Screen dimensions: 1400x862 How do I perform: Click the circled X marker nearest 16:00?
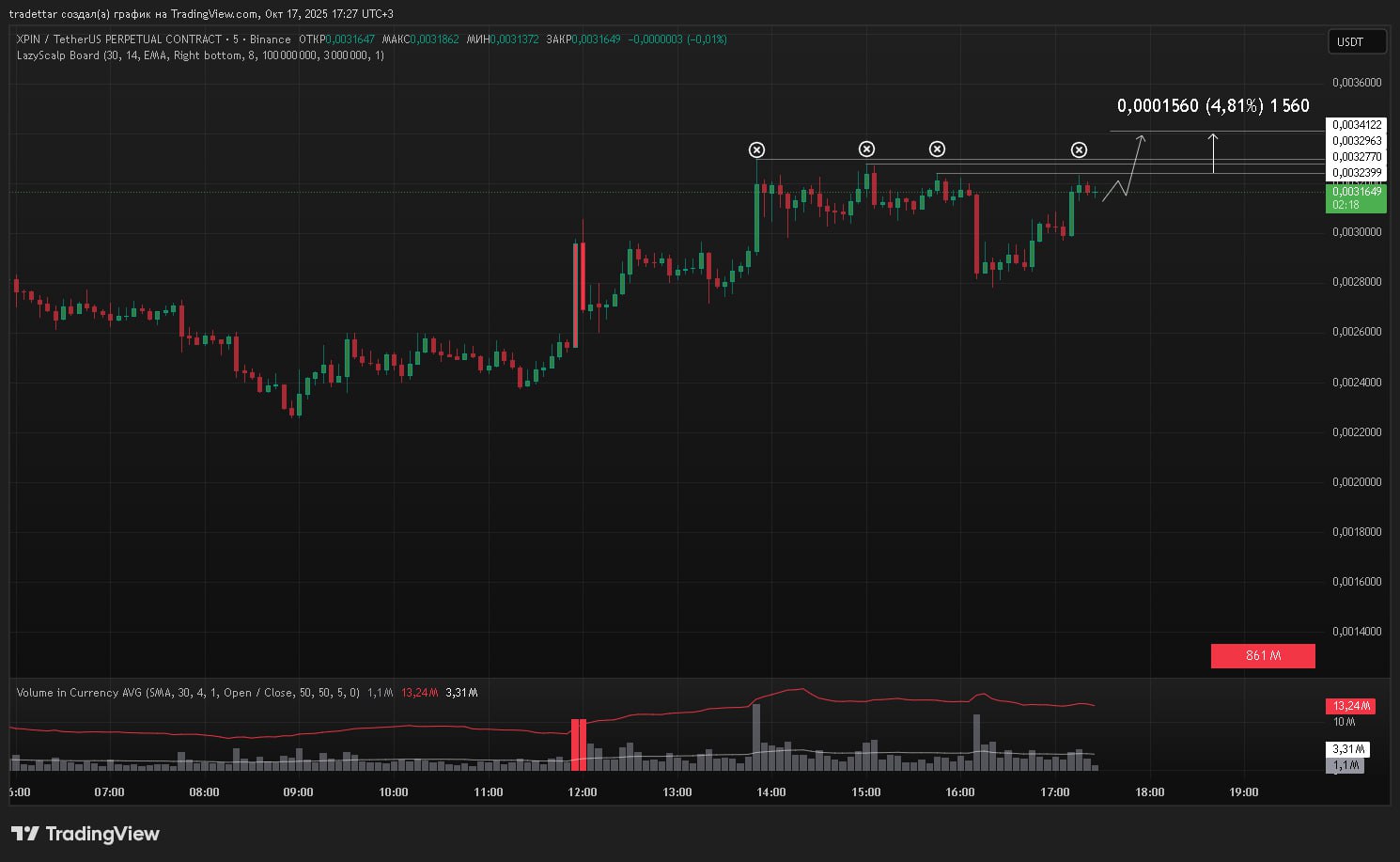tap(937, 149)
